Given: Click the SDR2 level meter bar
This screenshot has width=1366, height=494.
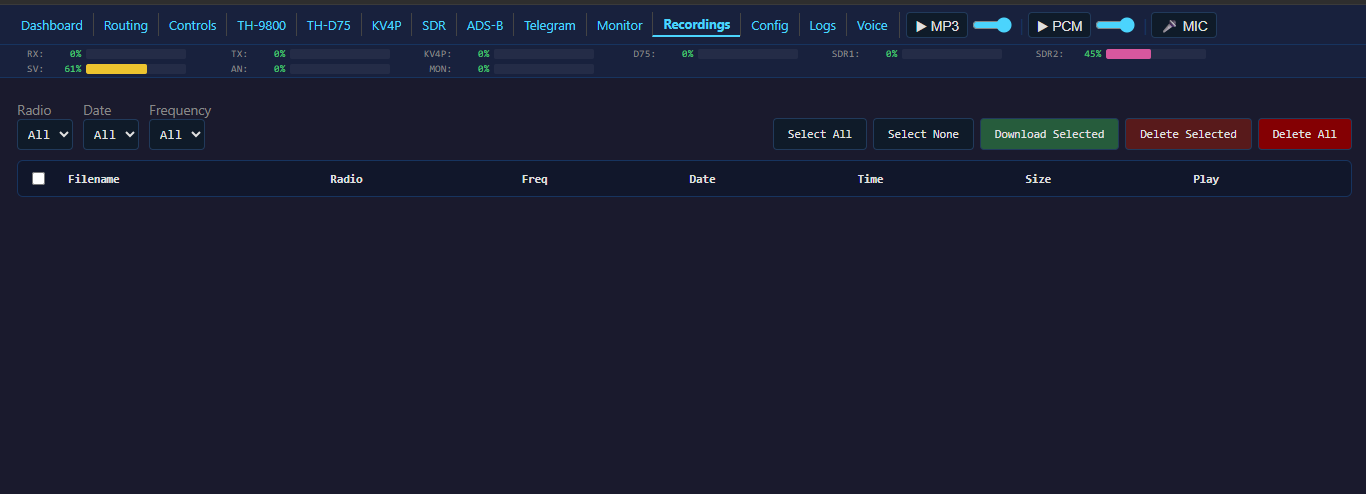Looking at the screenshot, I should tap(1156, 54).
